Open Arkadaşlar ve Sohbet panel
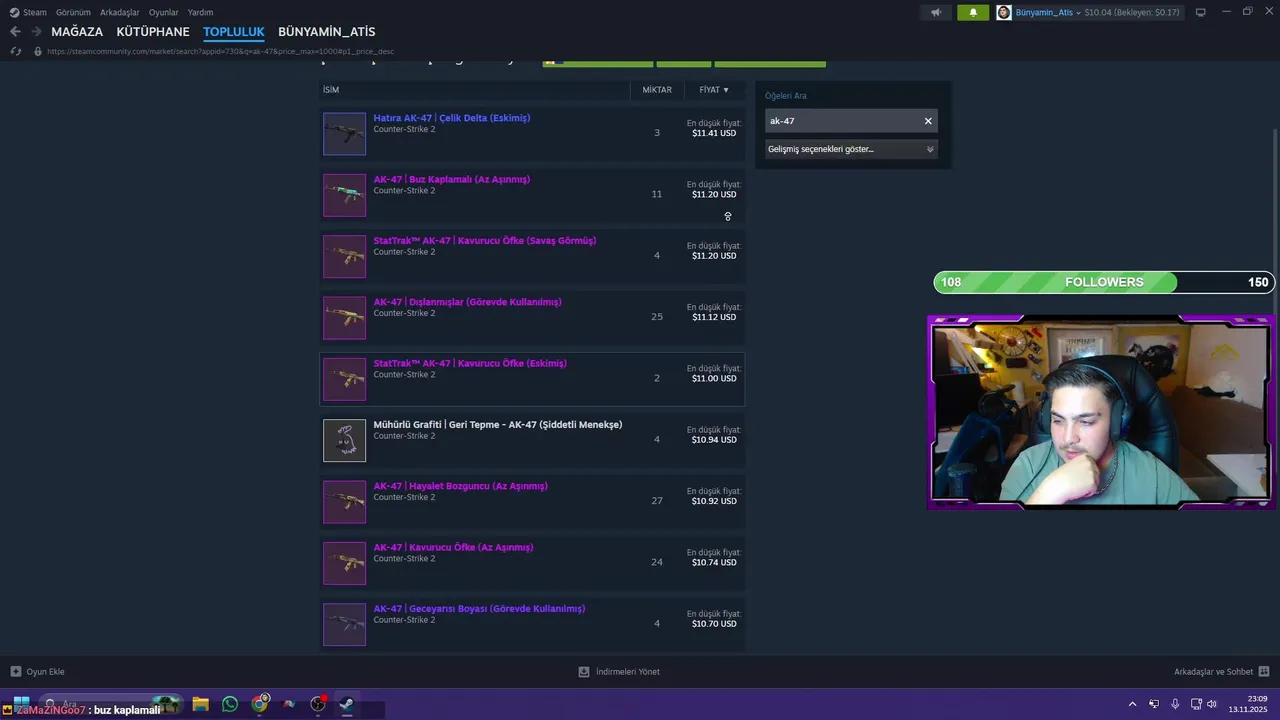1280x720 pixels. 1222,672
